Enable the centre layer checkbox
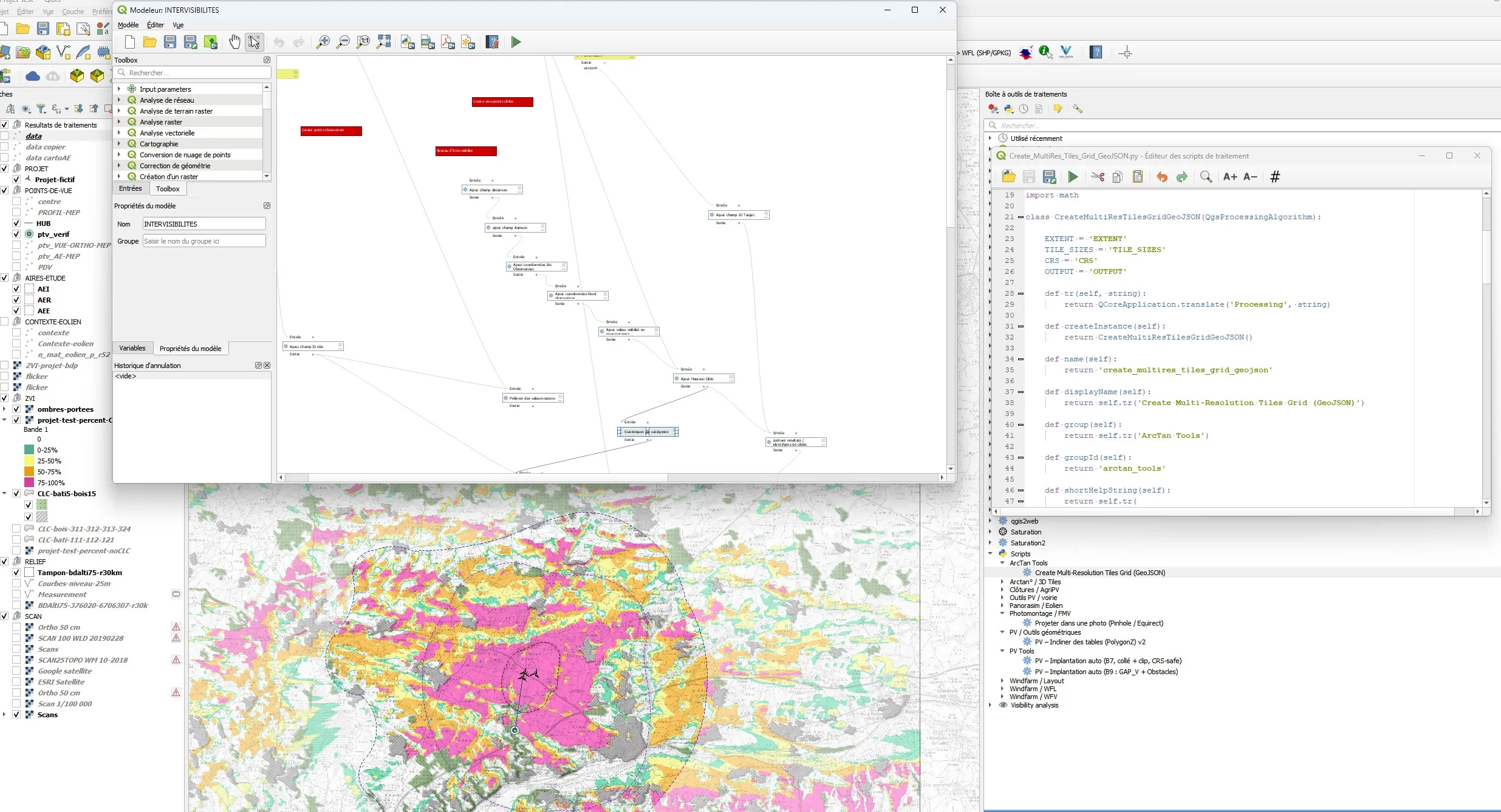 click(x=16, y=202)
